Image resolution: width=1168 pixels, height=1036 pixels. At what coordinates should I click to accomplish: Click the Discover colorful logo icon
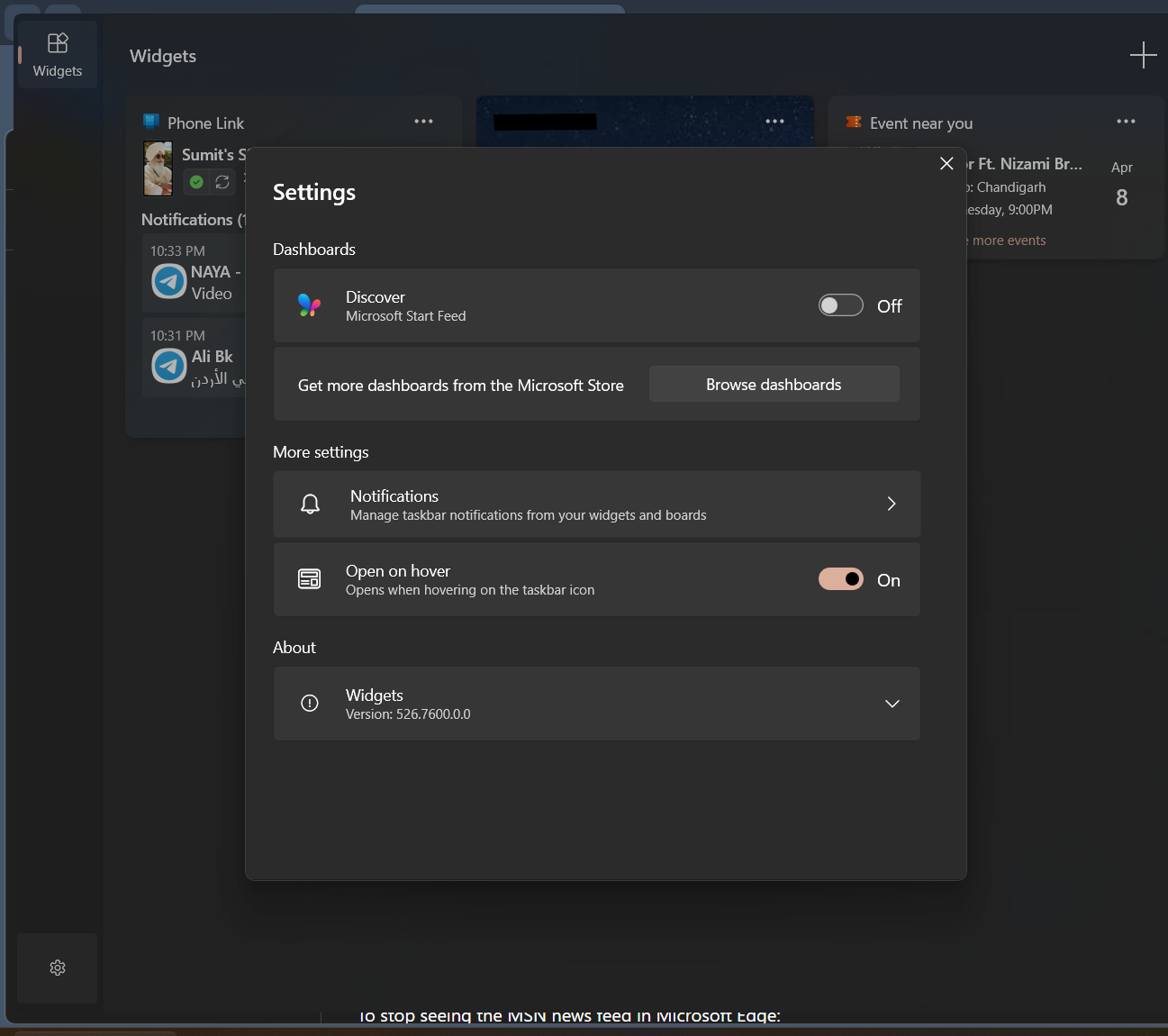tap(309, 305)
